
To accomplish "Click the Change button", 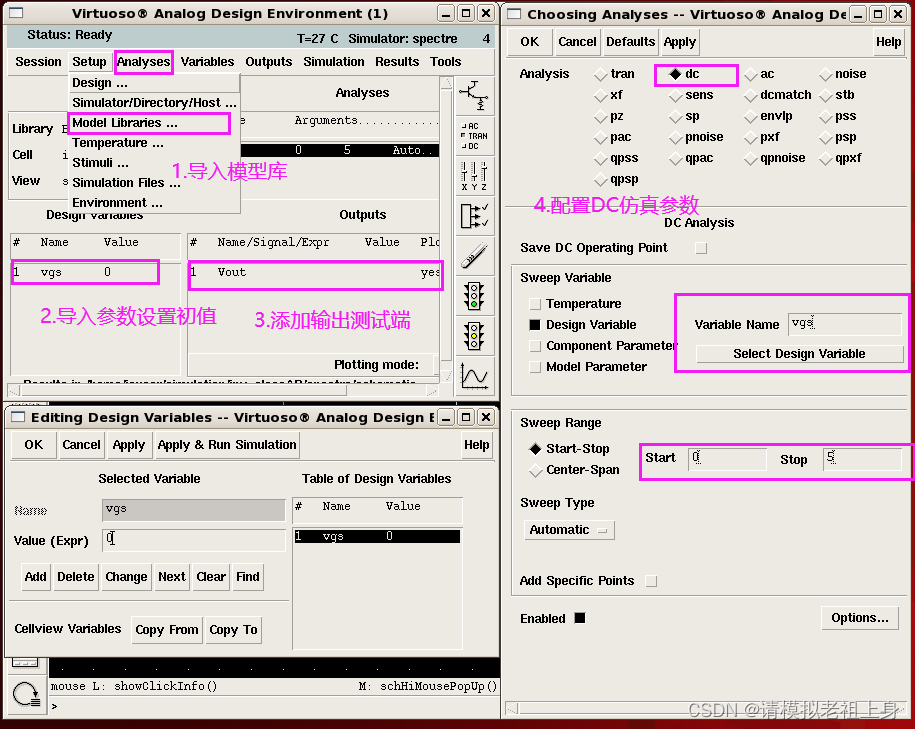I will (126, 577).
